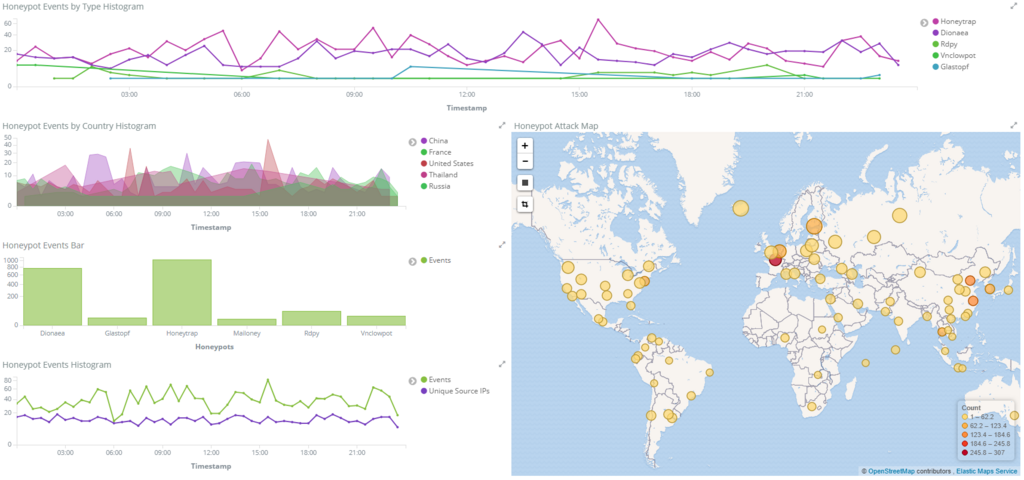Click the "Honeypot Events Bar" panel title
The width and height of the screenshot is (1024, 480).
click(43, 246)
